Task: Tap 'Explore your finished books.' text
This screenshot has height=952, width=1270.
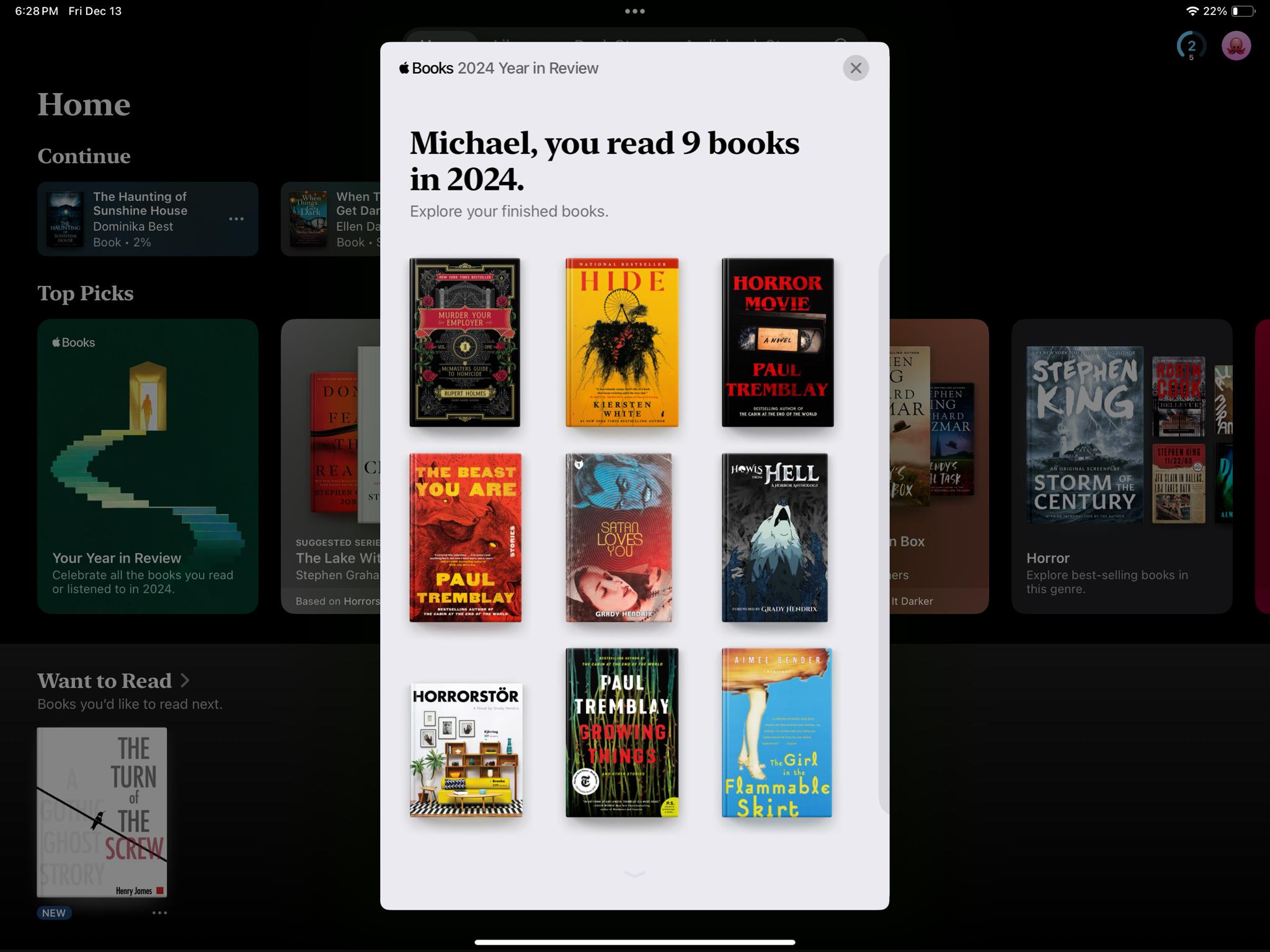Action: [509, 211]
